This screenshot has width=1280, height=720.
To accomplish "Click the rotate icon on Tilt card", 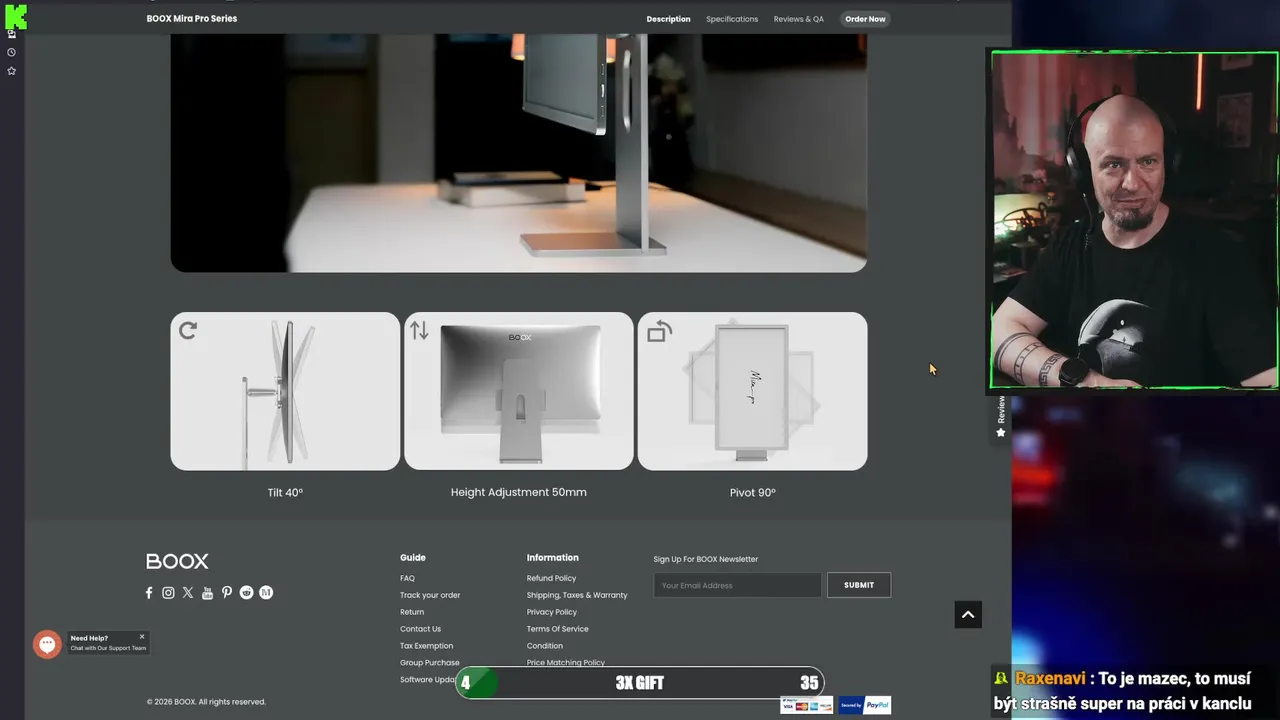I will [x=188, y=330].
